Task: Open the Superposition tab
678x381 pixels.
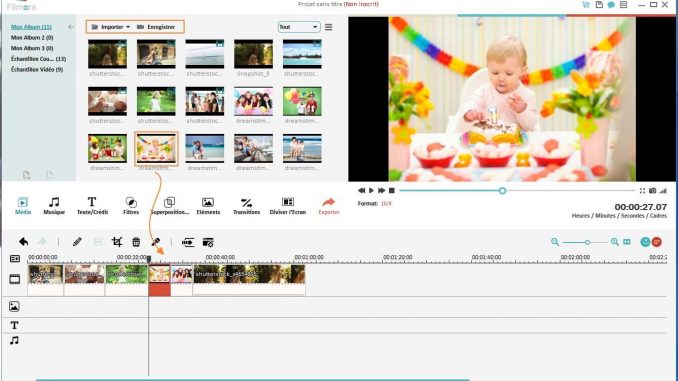Action: pos(170,205)
